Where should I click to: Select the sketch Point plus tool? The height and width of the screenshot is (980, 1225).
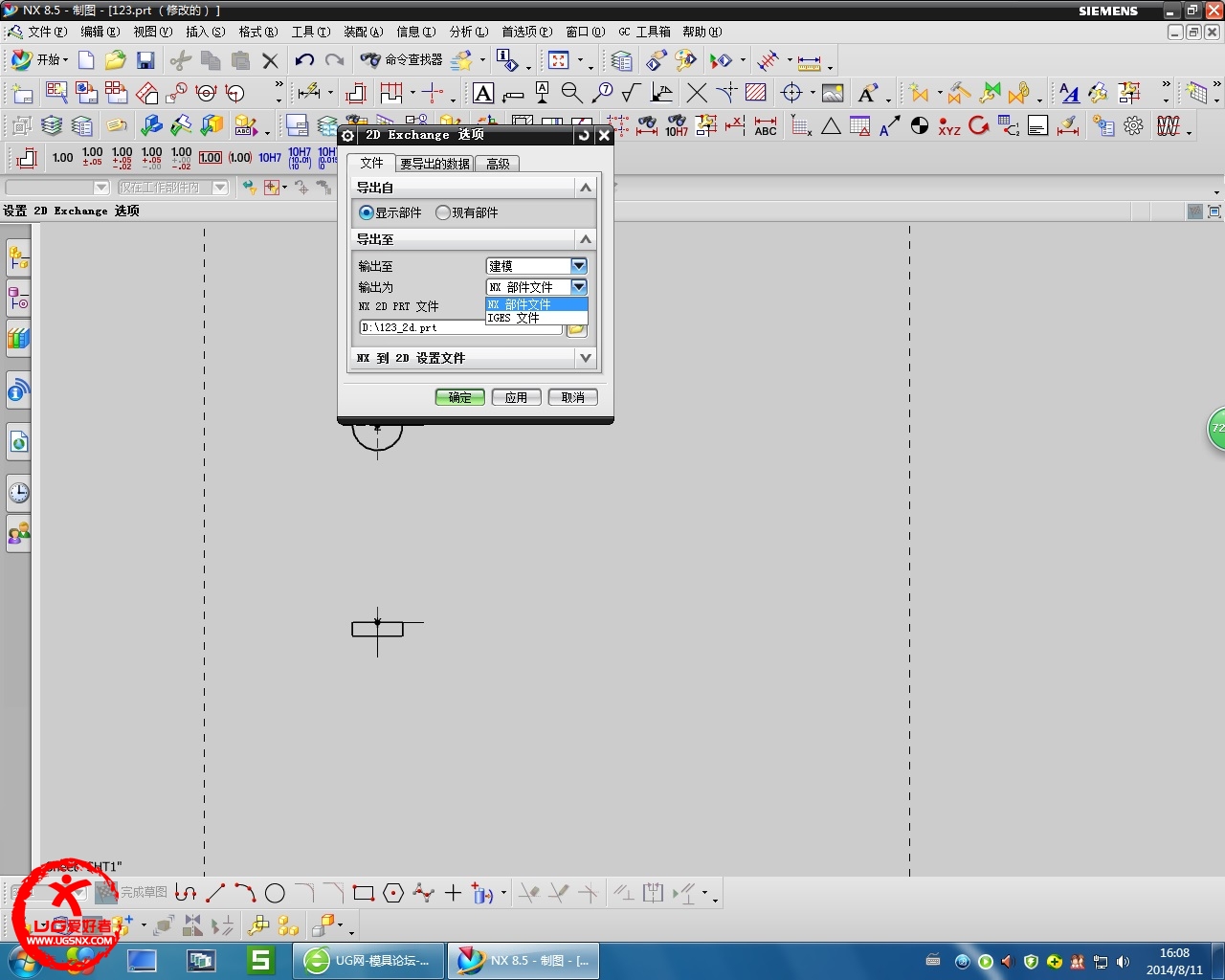[x=453, y=893]
